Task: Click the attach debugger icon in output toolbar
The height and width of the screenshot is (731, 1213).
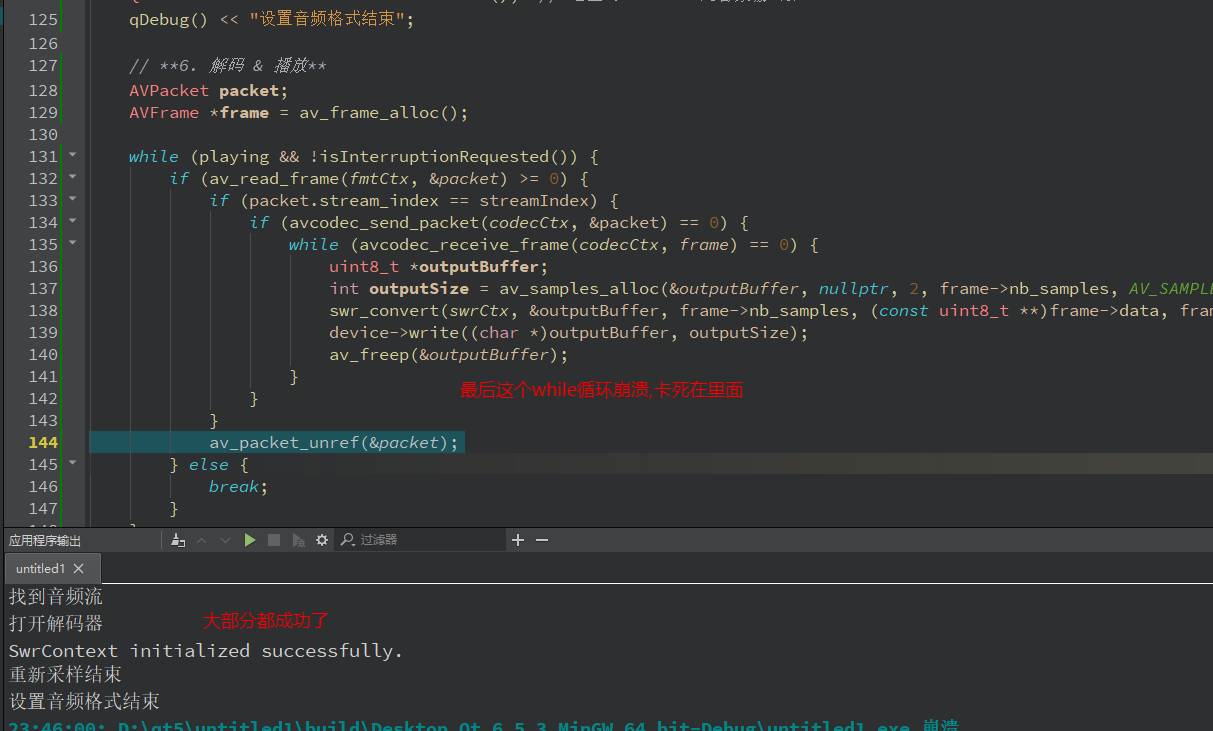Action: point(298,540)
